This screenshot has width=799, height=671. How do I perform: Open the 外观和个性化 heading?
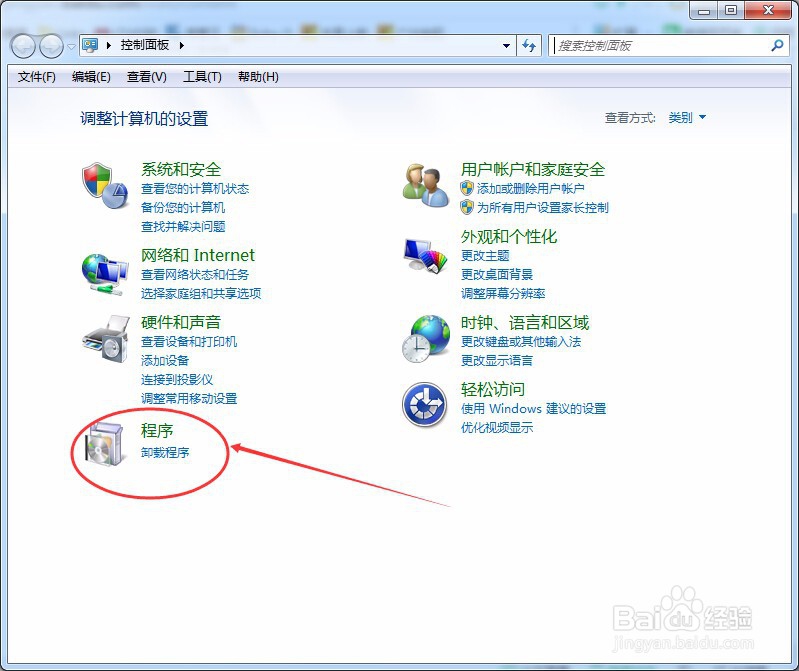click(509, 236)
